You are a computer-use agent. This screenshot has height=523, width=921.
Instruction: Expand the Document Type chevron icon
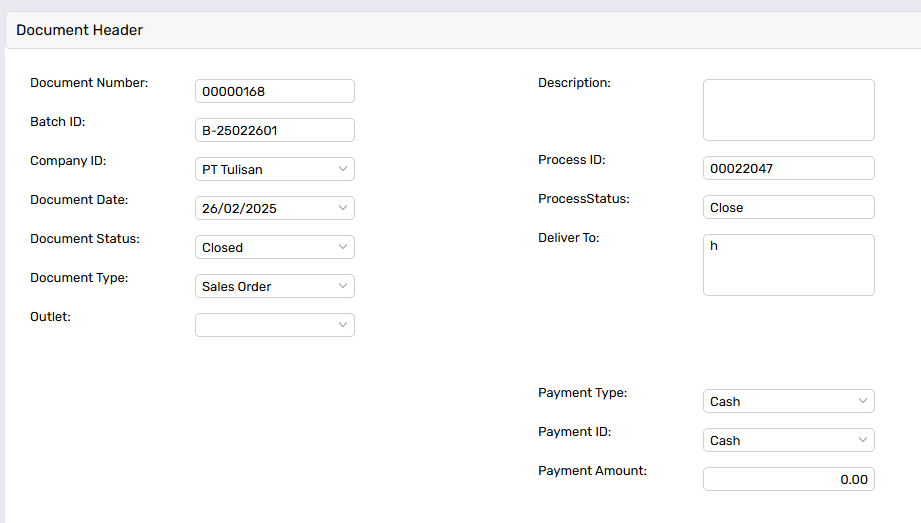[x=343, y=286]
